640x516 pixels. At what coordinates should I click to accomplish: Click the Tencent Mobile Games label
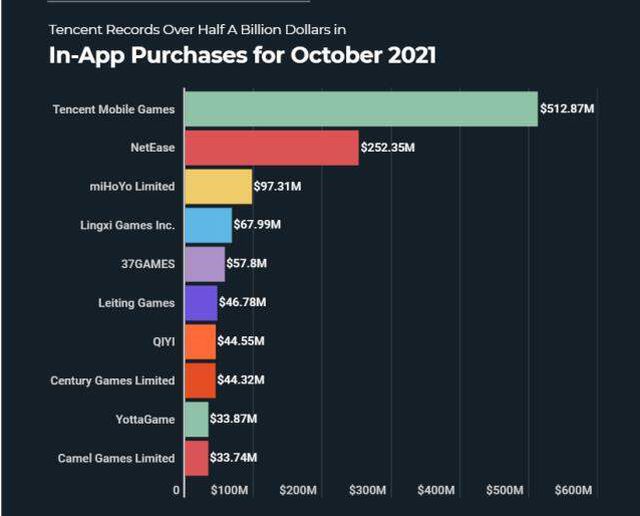[x=113, y=109]
